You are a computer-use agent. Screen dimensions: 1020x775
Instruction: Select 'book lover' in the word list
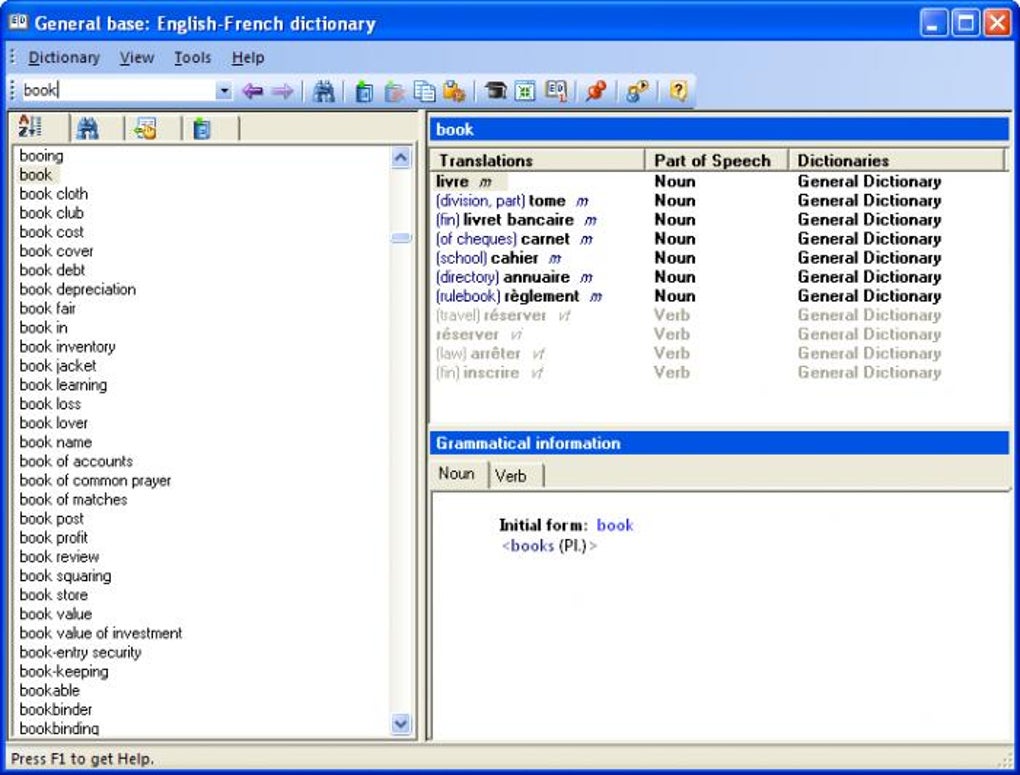(x=53, y=423)
